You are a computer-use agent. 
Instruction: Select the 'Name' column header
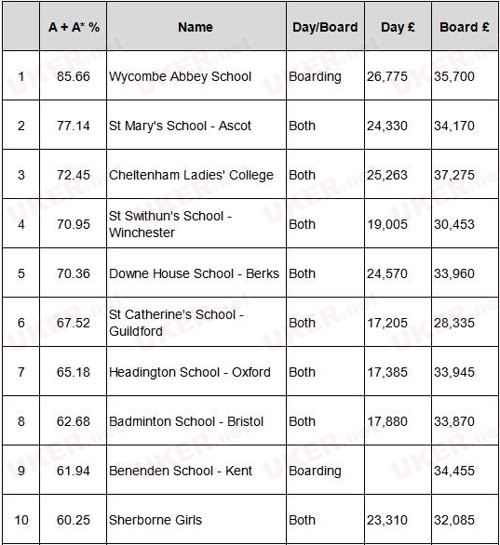[x=196, y=27]
